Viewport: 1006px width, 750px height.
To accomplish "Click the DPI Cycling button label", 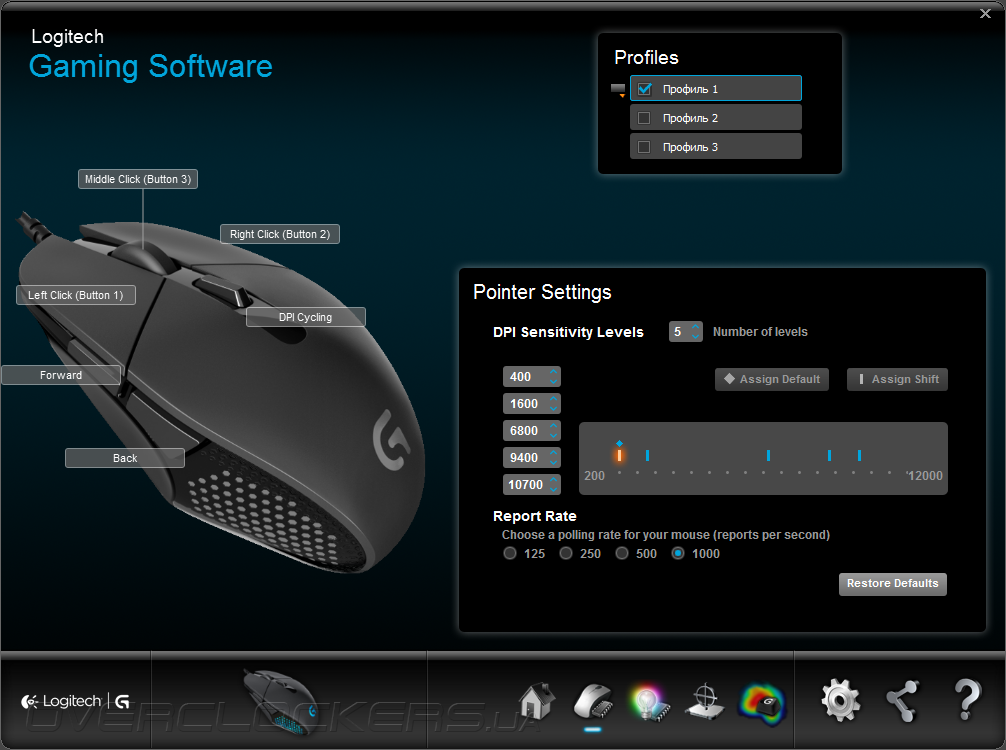I will pyautogui.click(x=305, y=317).
